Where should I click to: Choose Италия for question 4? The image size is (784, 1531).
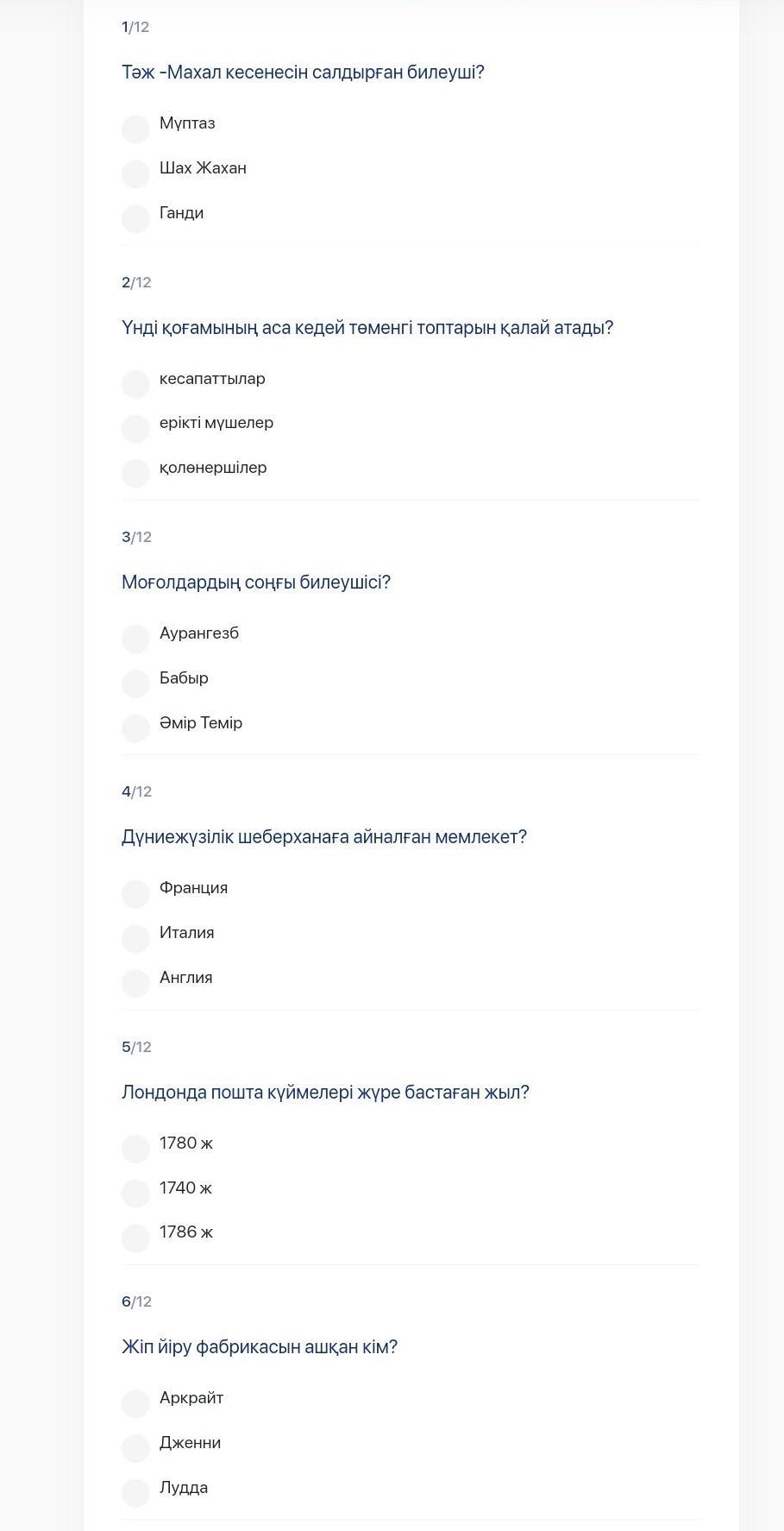coord(135,939)
